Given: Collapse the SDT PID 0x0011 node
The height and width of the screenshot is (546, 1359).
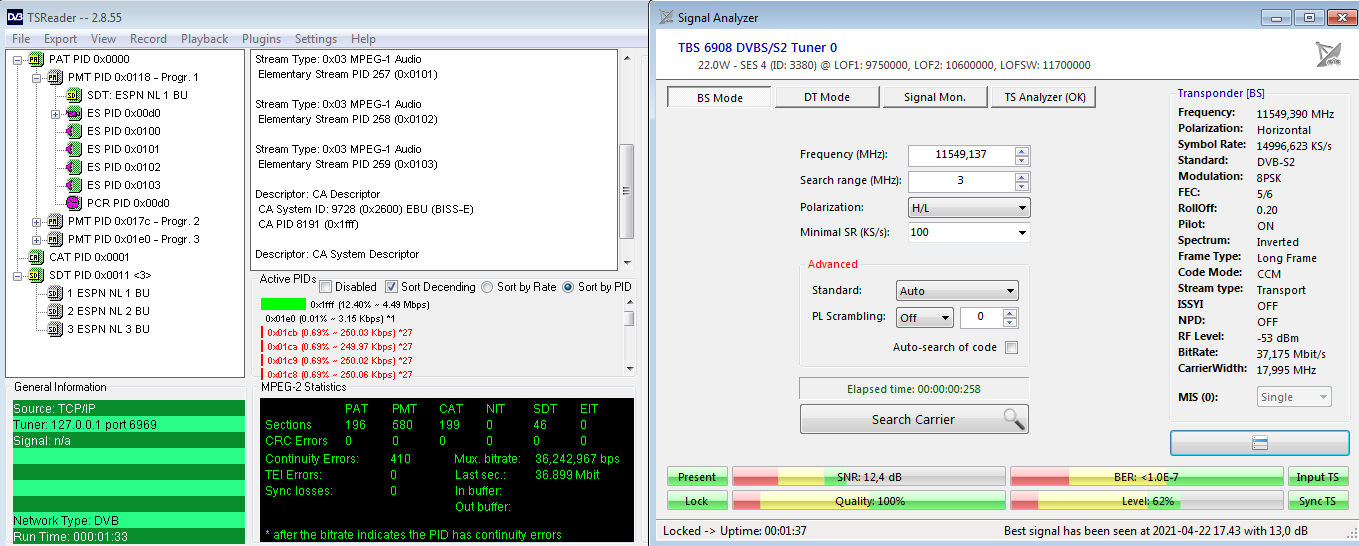Looking at the screenshot, I should coord(19,275).
